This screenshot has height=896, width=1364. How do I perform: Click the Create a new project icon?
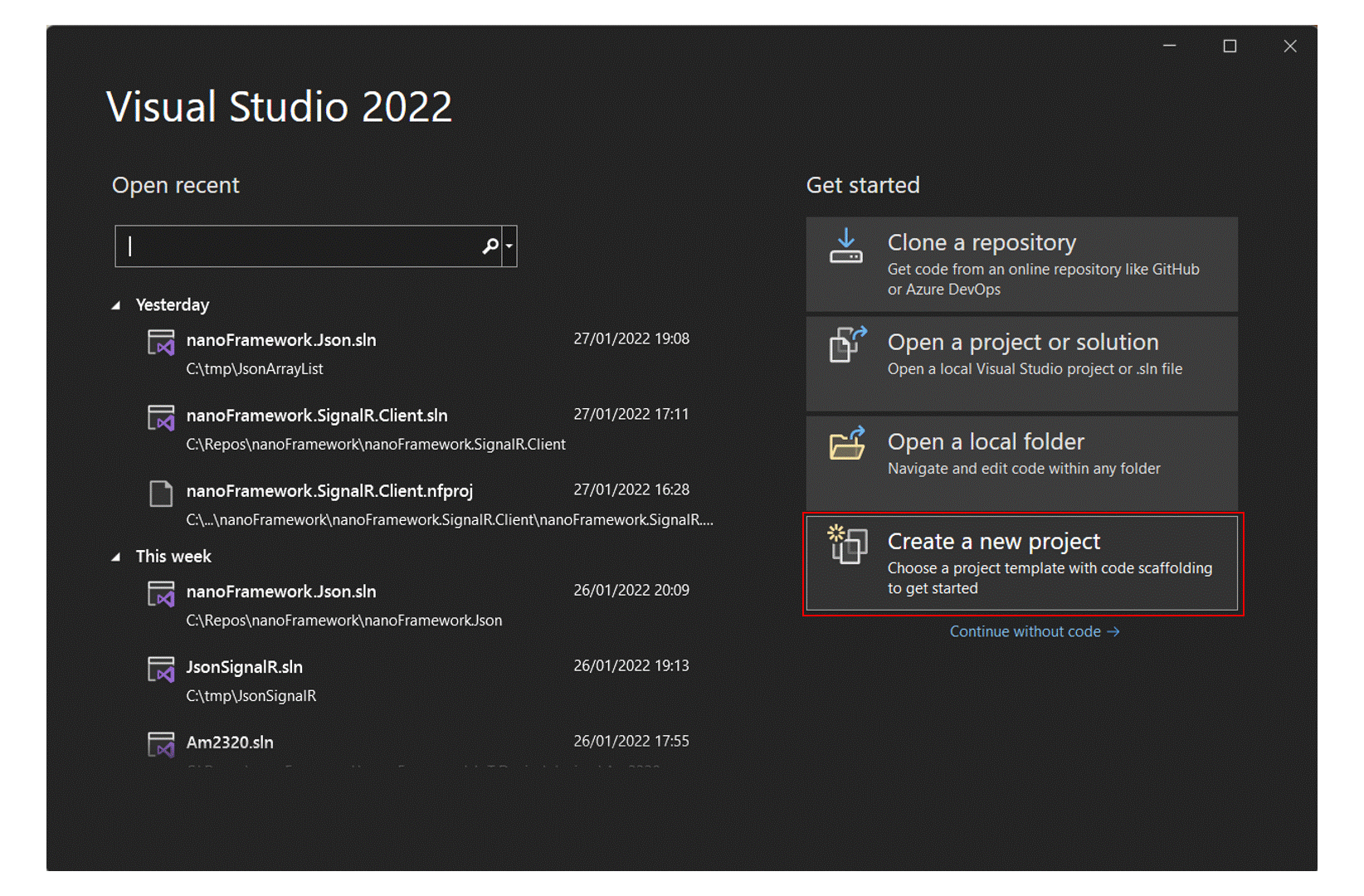point(847,544)
